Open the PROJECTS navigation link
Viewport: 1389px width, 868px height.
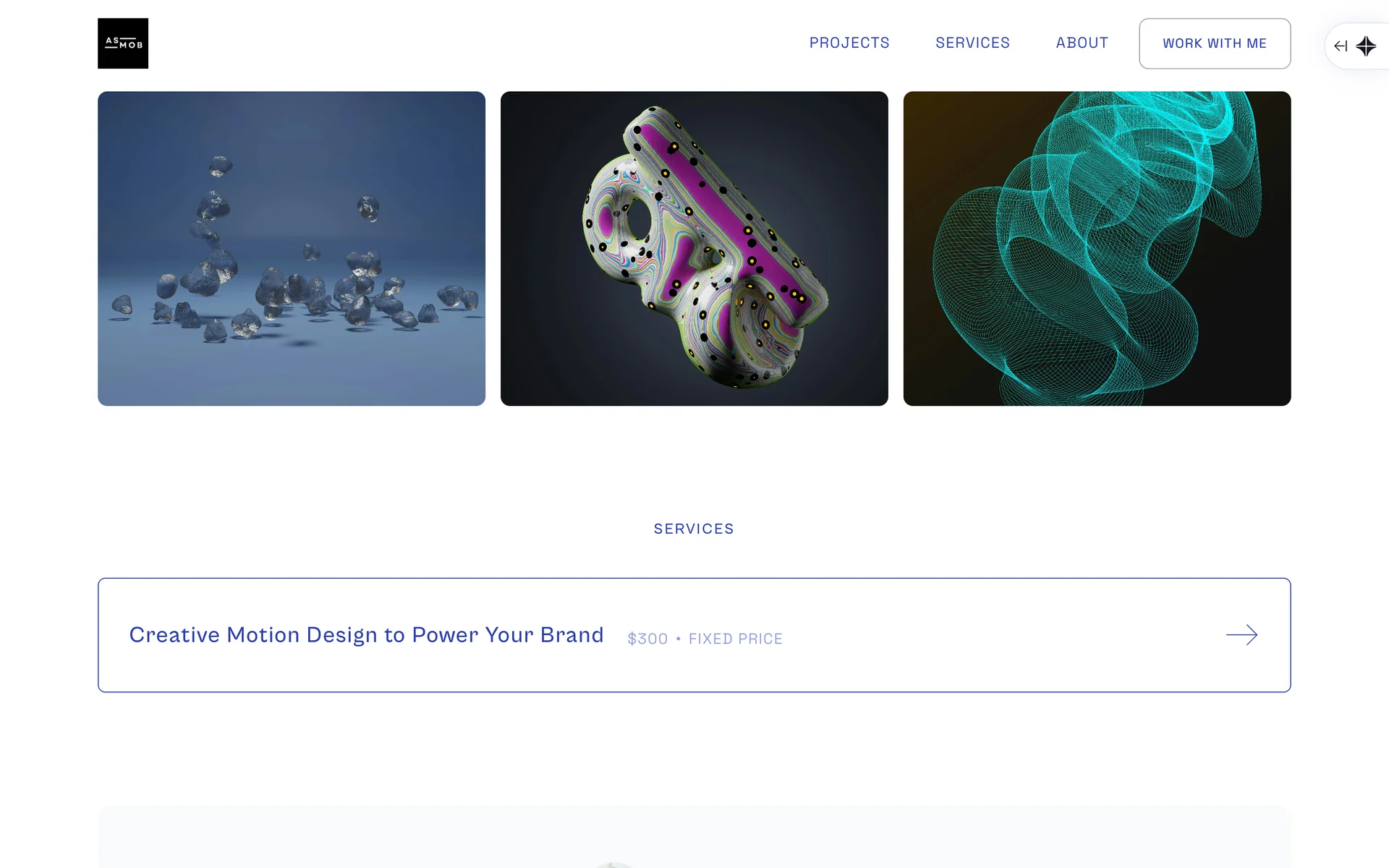point(849,43)
